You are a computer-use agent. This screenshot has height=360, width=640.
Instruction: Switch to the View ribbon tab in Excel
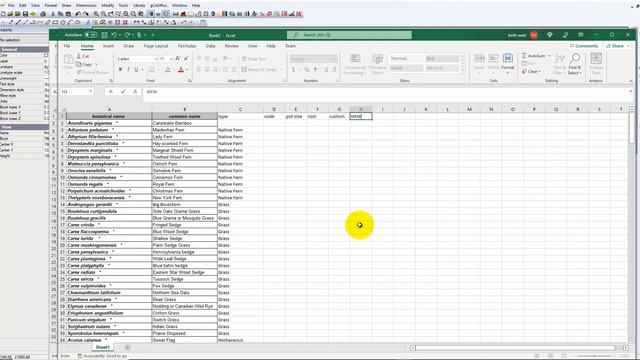pyautogui.click(x=253, y=46)
